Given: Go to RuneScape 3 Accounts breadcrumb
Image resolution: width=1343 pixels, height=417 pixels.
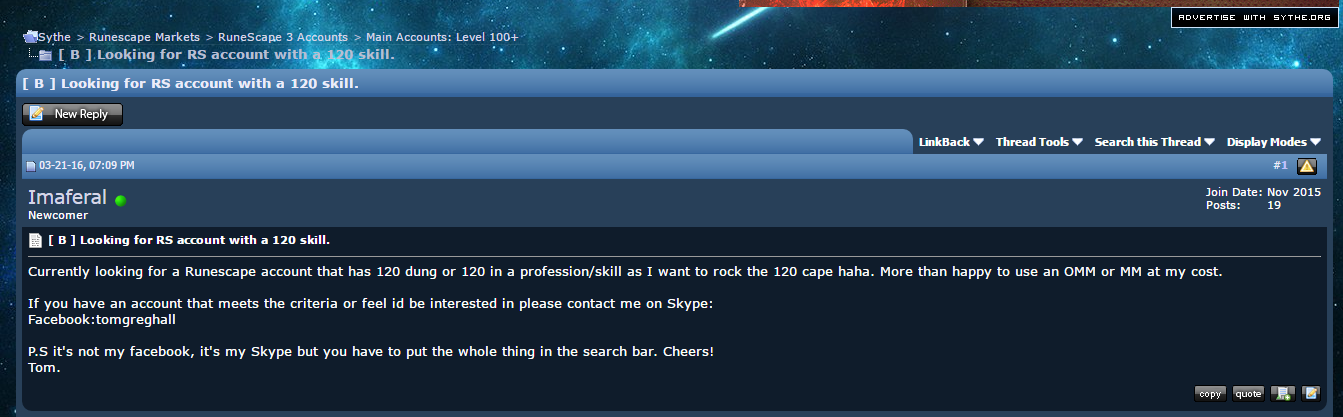Looking at the screenshot, I should [283, 37].
